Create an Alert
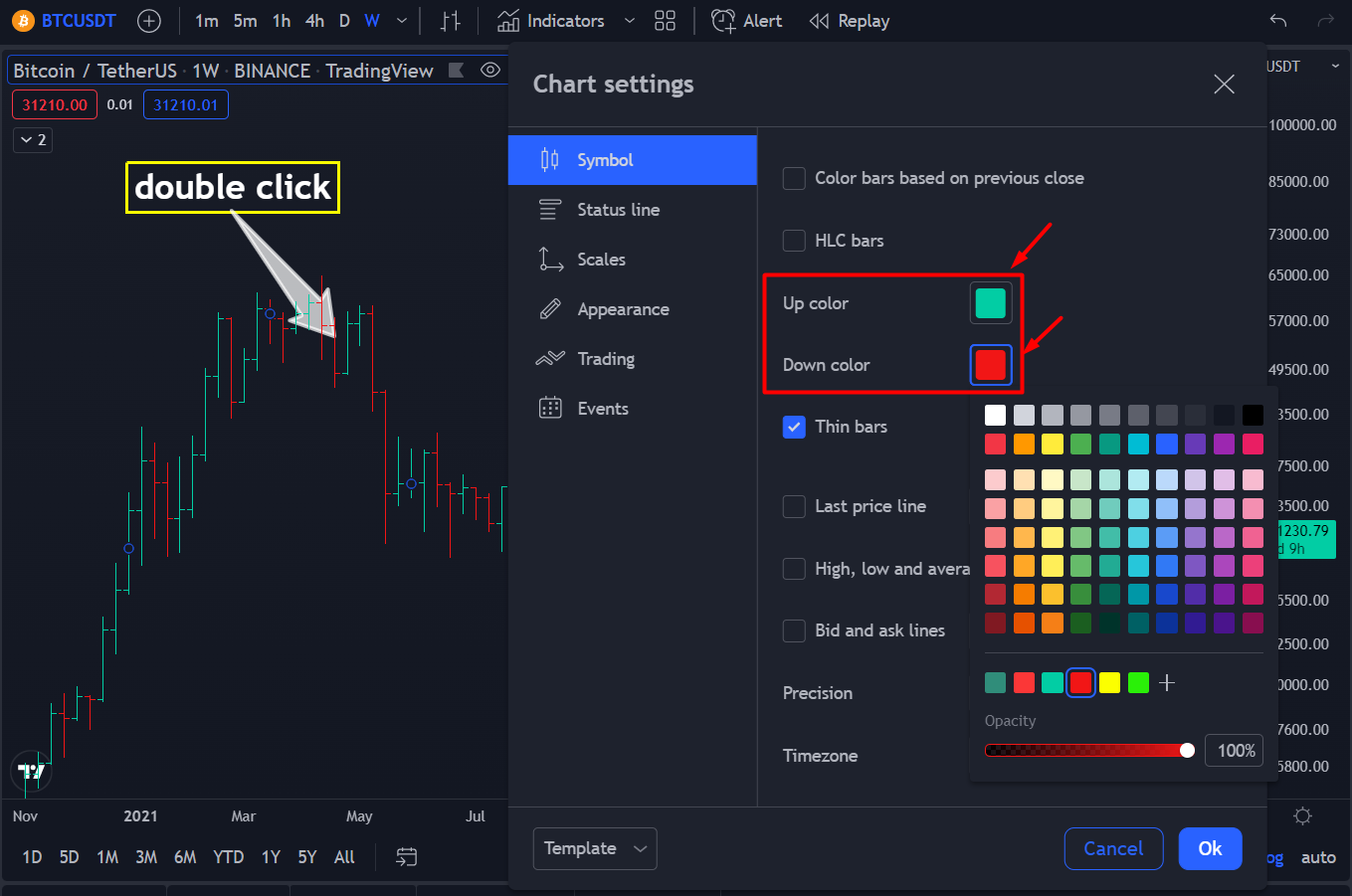 [x=747, y=21]
